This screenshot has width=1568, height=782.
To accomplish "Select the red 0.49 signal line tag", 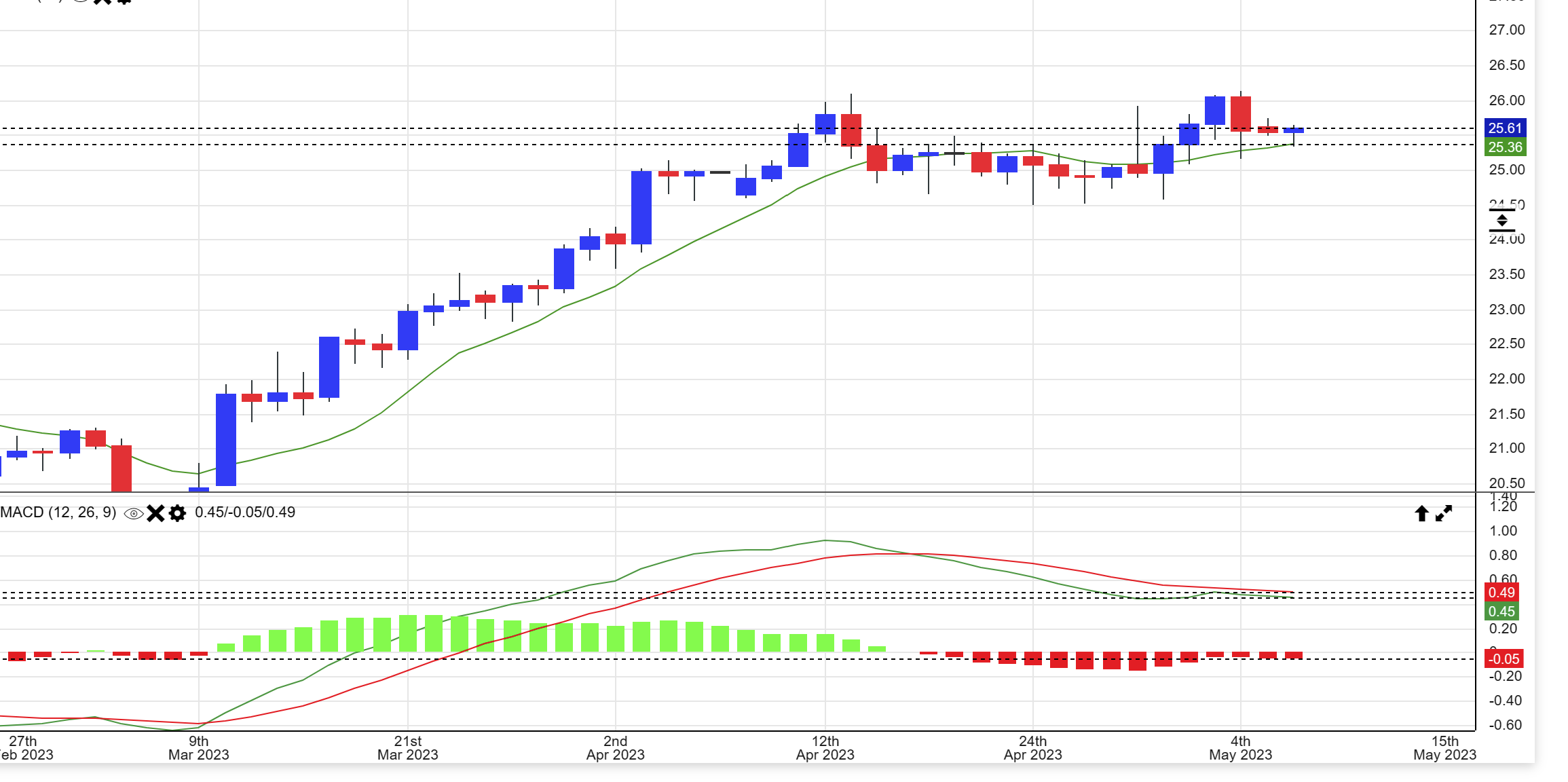I will (x=1501, y=593).
